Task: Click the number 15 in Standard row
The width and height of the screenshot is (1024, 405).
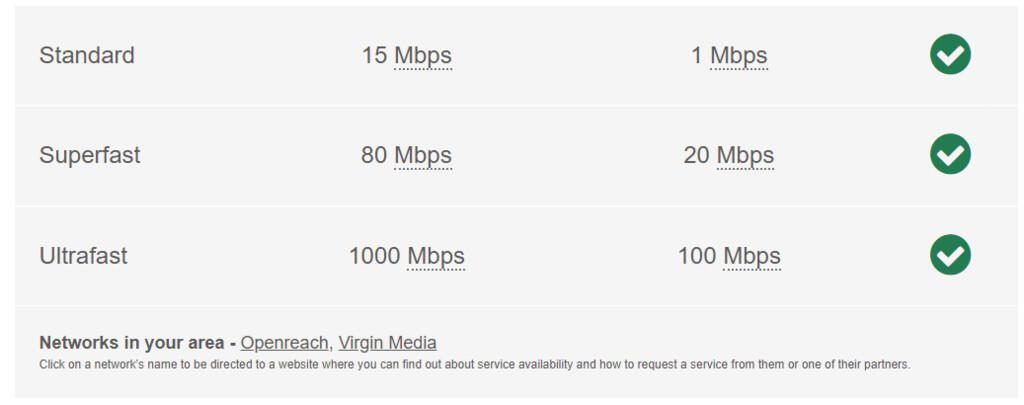Action: tap(374, 56)
